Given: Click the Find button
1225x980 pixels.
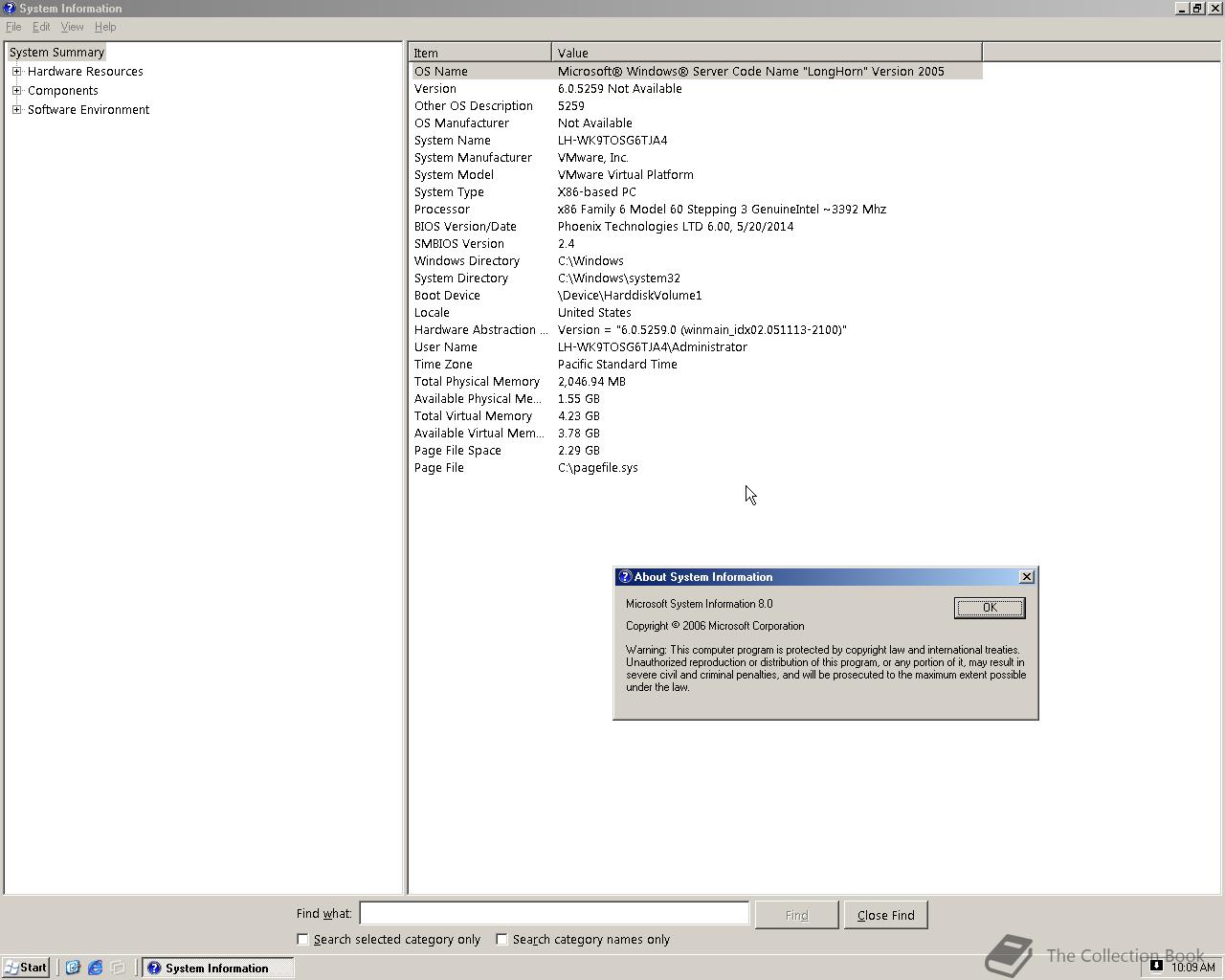Looking at the screenshot, I should 796,915.
